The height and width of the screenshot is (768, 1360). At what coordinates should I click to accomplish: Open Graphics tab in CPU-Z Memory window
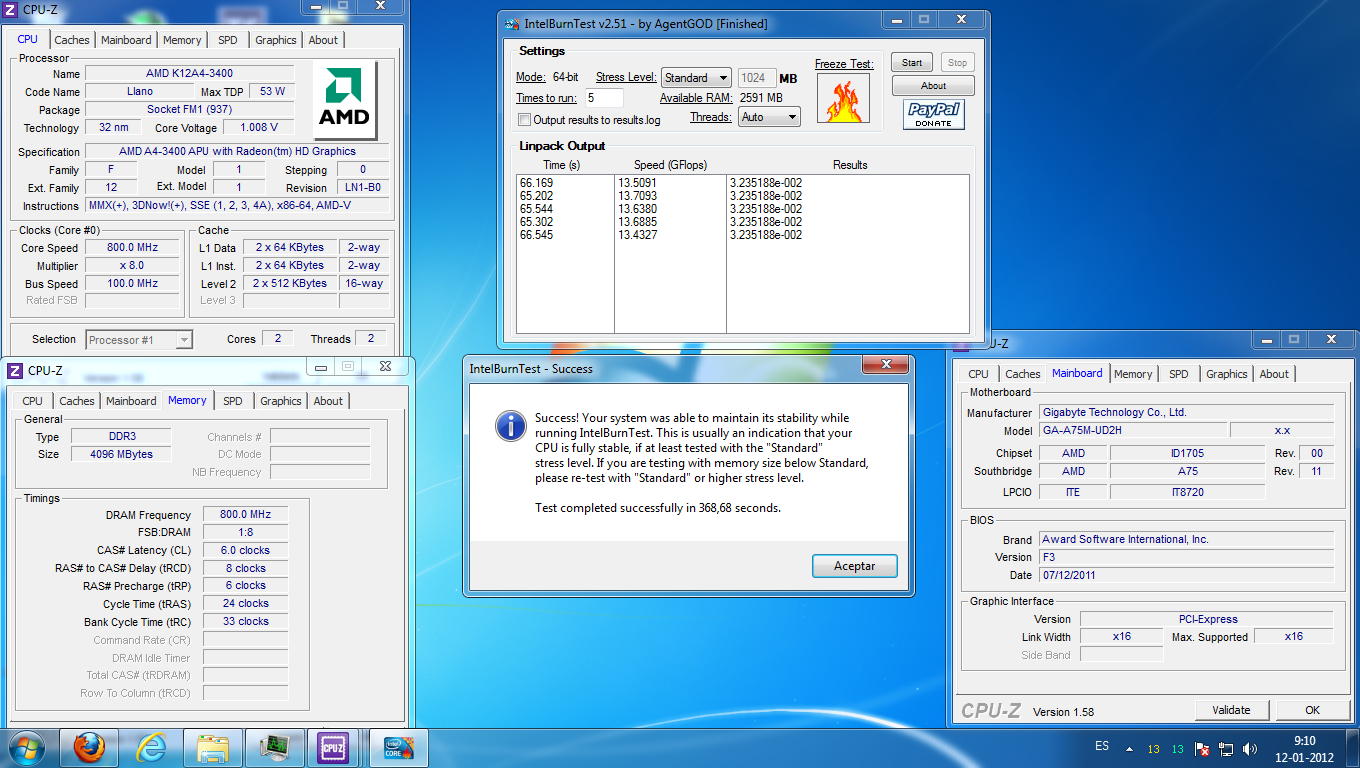coord(281,401)
